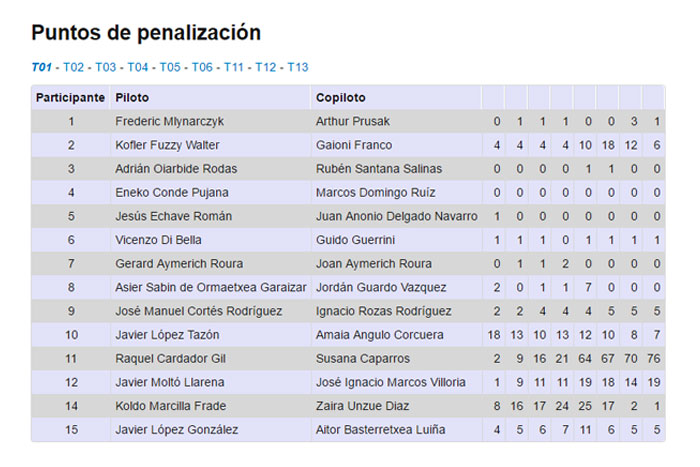The height and width of the screenshot is (467, 700).
Task: Select pilot Frederic Mlynarczyk's name
Action: click(x=169, y=122)
